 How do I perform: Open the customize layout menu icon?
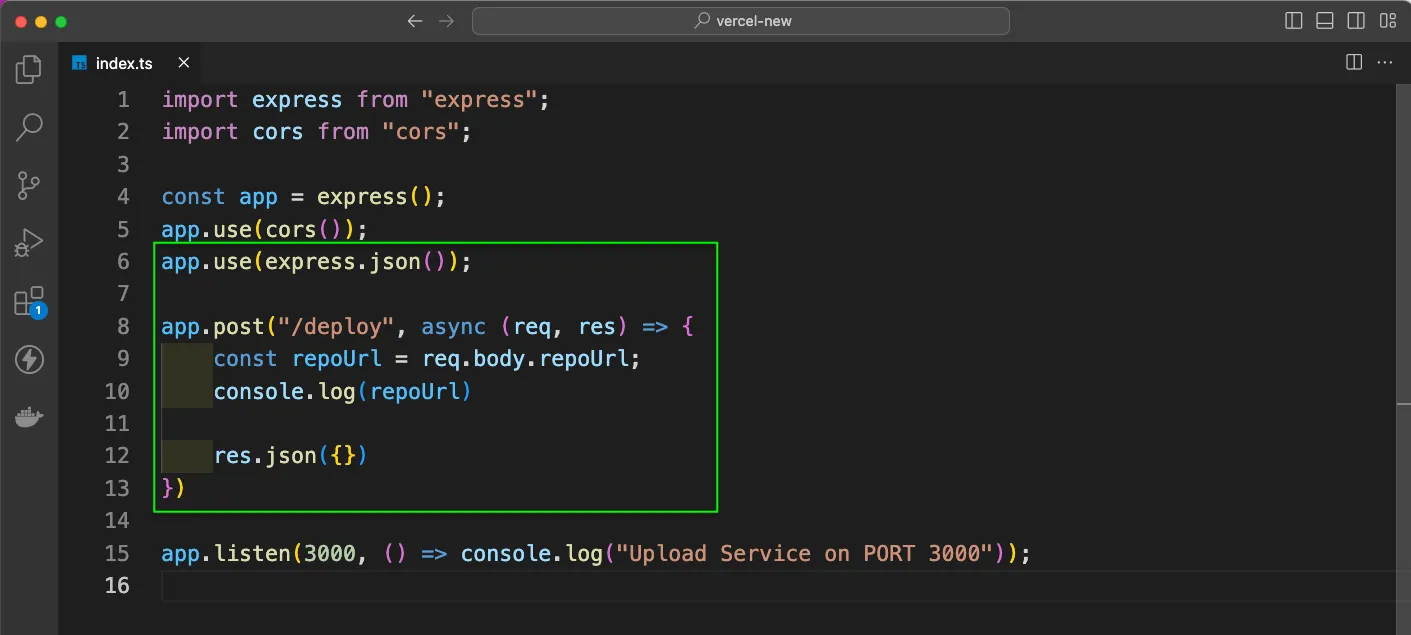coord(1387,21)
